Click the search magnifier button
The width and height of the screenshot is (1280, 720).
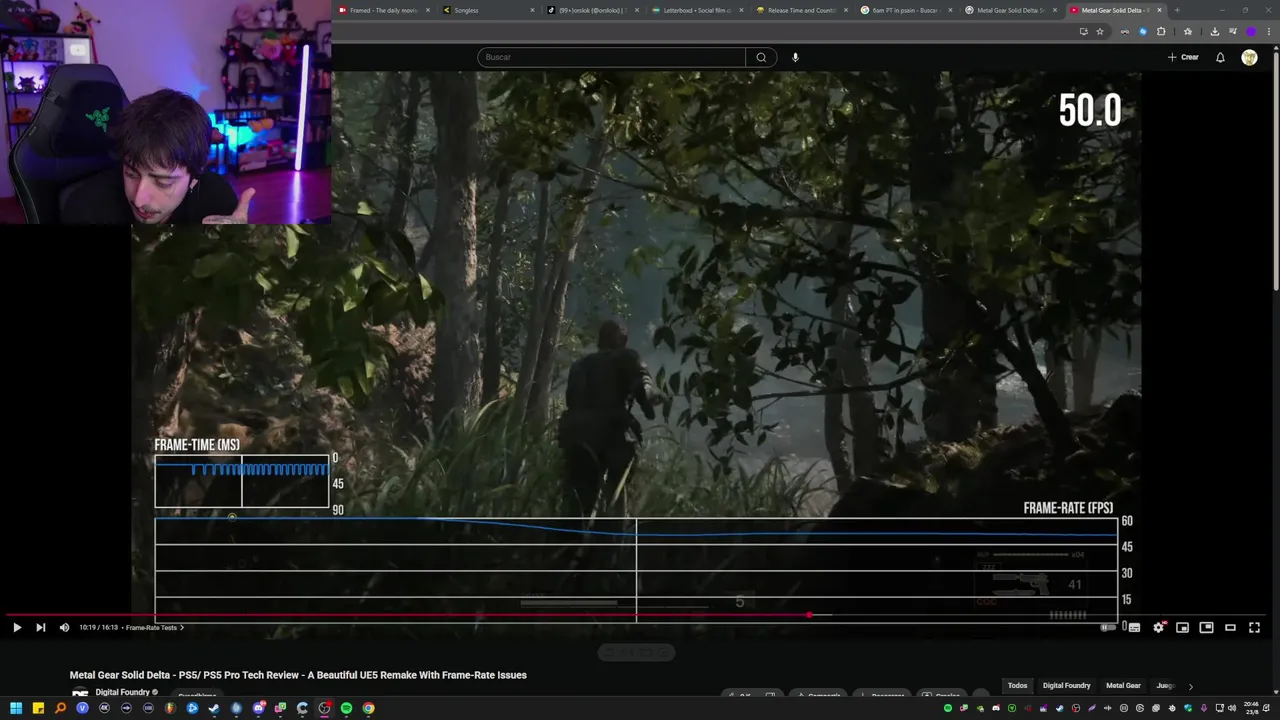click(x=761, y=57)
